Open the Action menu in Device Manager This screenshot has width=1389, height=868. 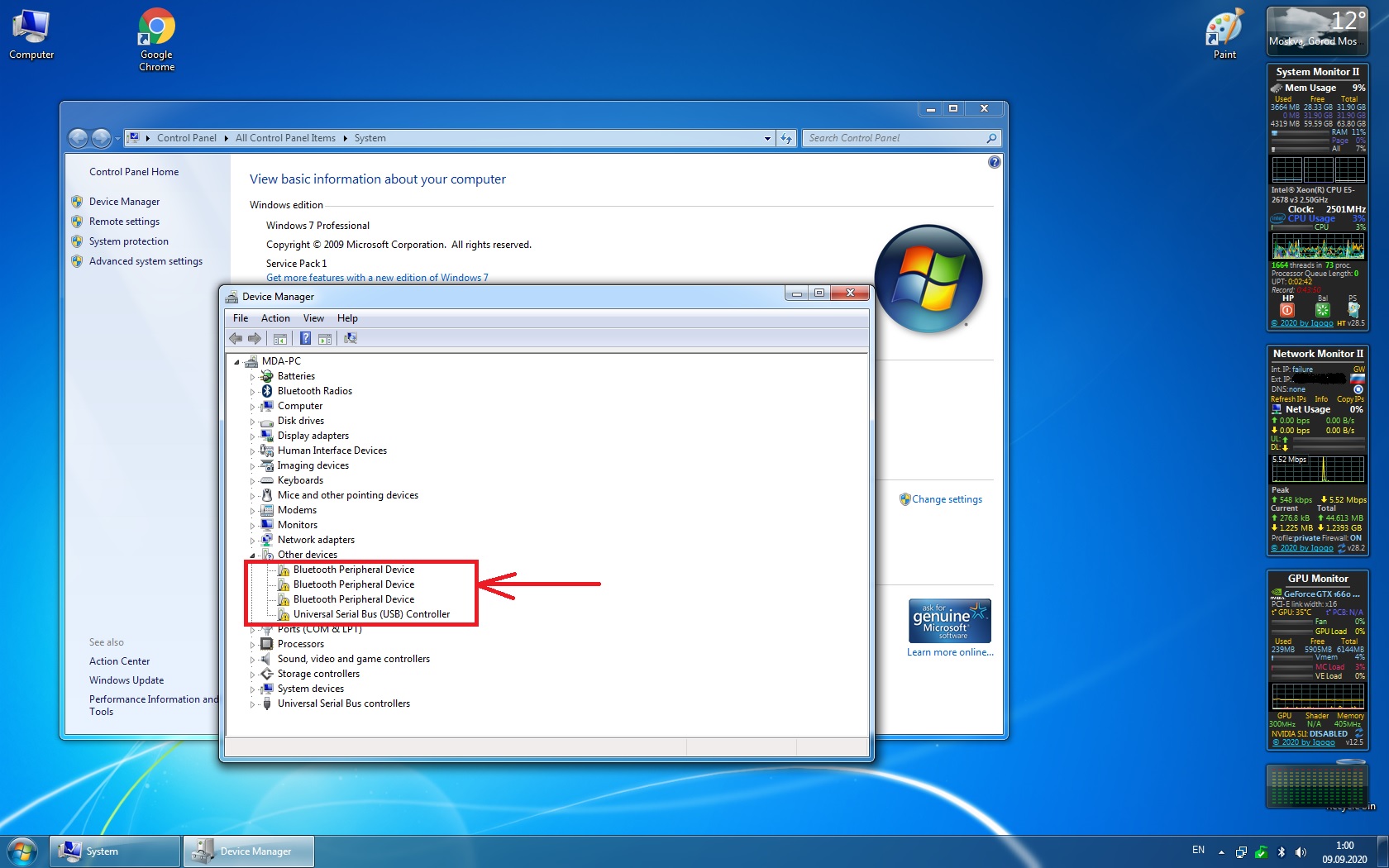[275, 318]
